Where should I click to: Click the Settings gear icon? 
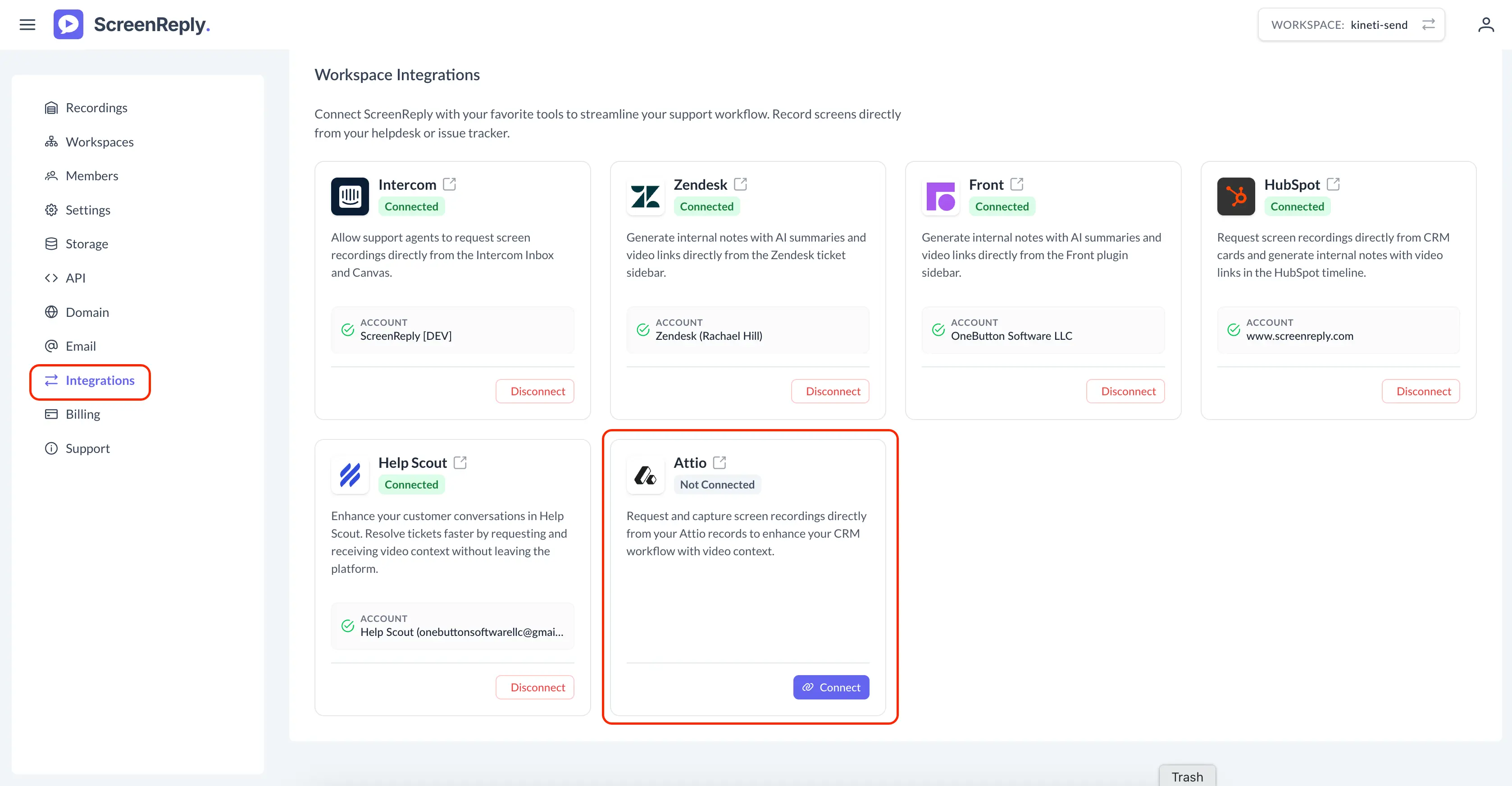(52, 210)
